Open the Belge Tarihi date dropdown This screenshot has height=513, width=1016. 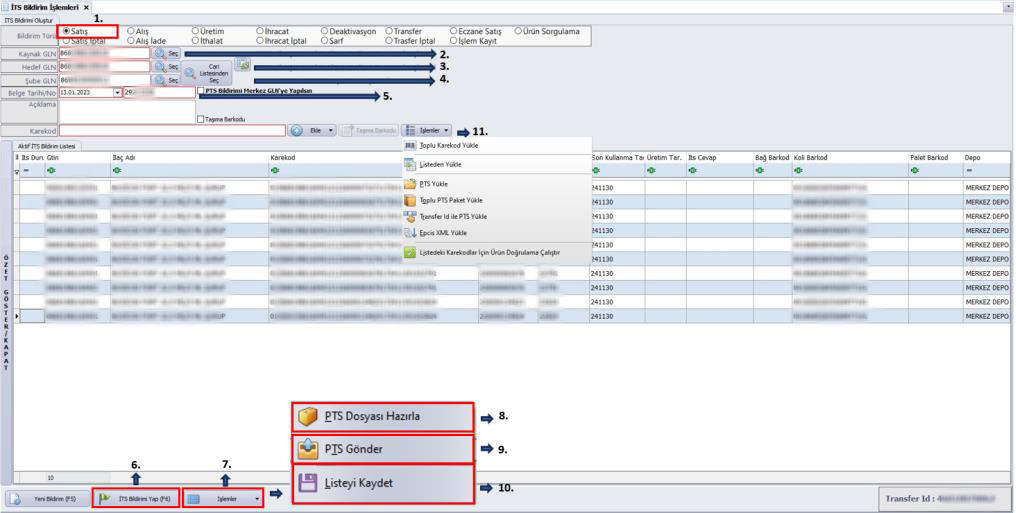pyautogui.click(x=117, y=92)
